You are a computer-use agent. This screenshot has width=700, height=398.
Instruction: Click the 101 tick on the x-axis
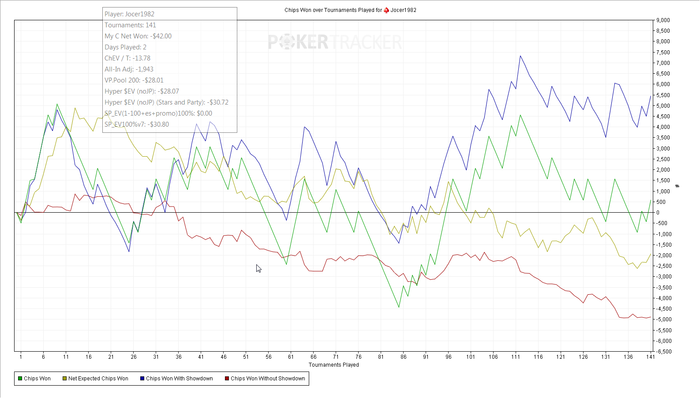pos(471,357)
